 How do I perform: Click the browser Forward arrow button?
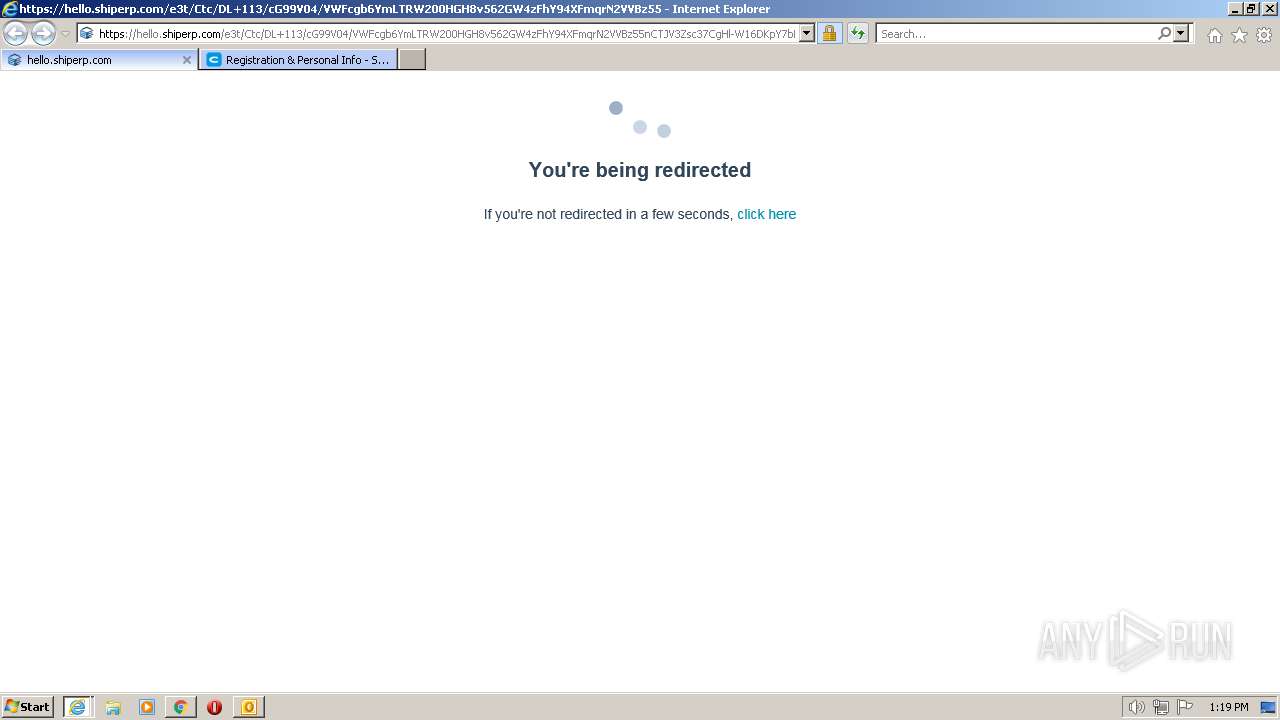coord(43,33)
